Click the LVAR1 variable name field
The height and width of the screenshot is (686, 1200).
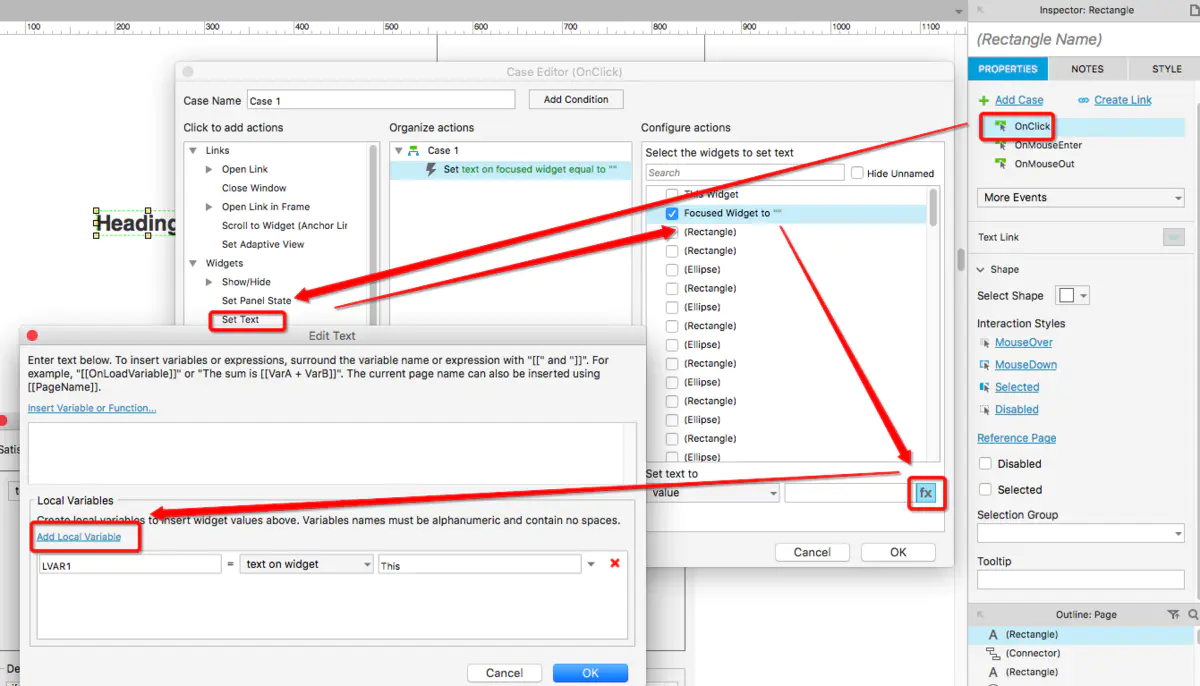pos(129,565)
